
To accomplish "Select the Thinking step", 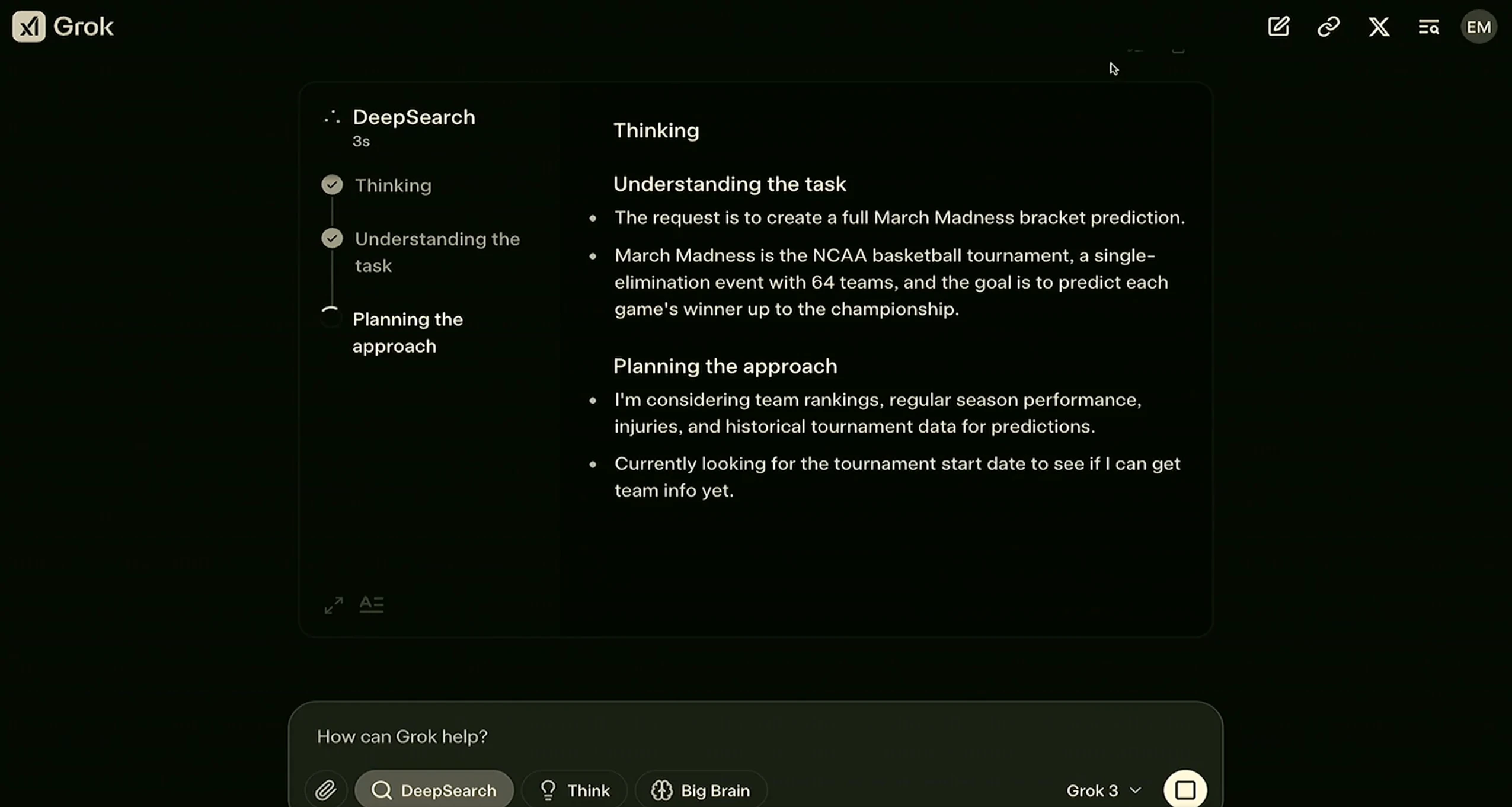I will tap(393, 185).
